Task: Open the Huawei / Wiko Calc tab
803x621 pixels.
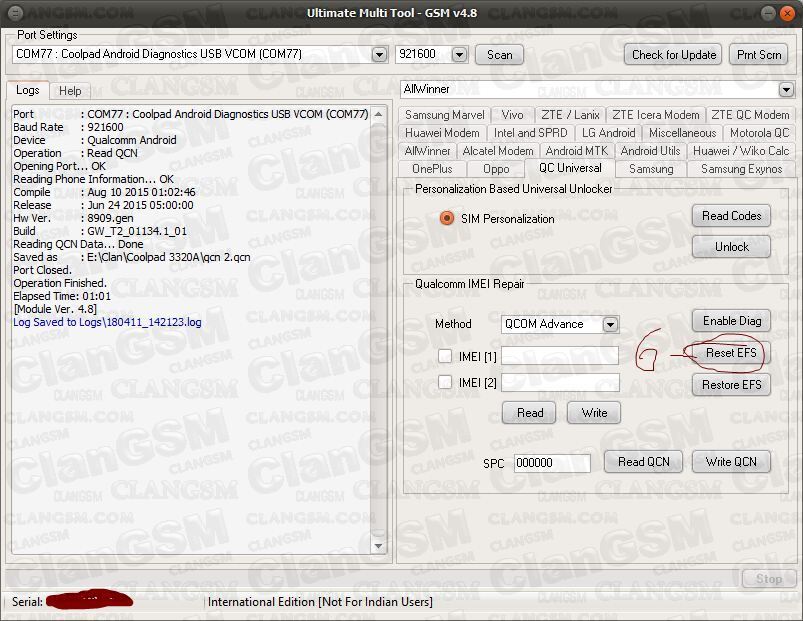Action: [x=741, y=151]
